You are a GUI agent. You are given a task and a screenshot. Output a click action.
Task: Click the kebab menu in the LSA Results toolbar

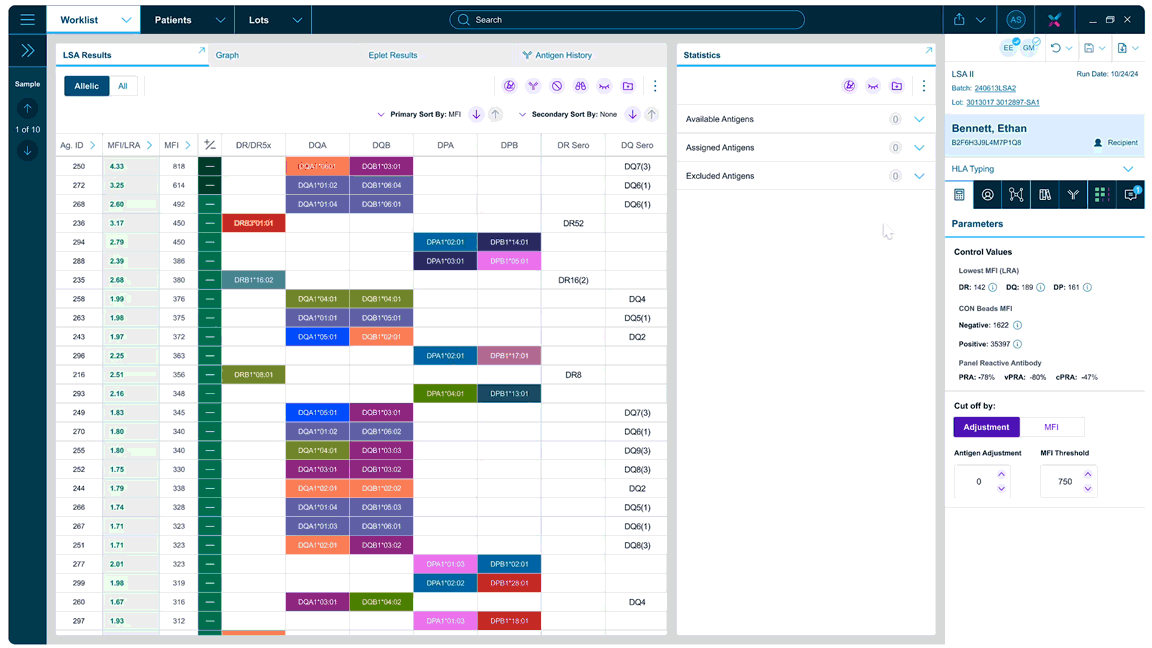point(655,86)
